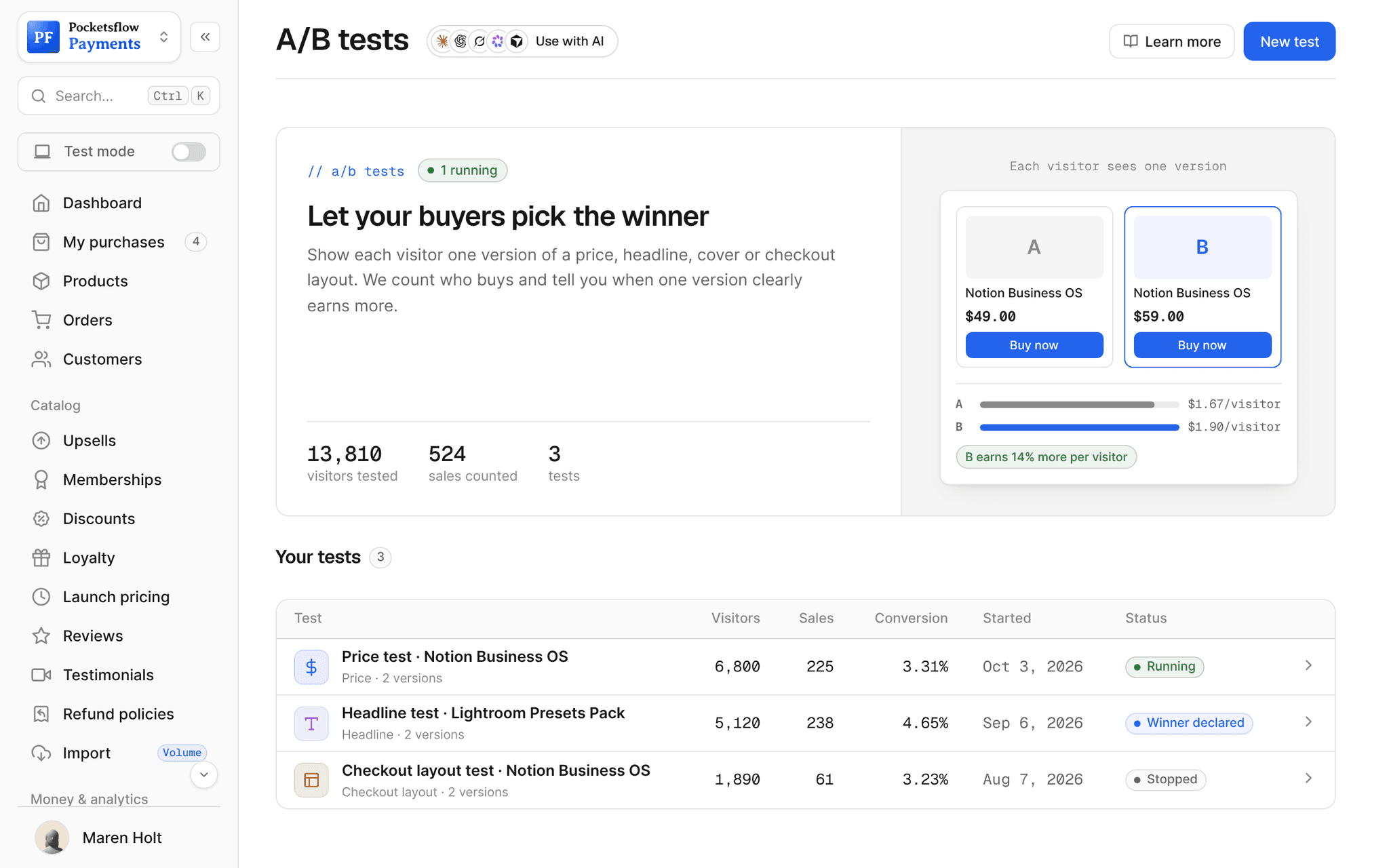Open Checkout layout test row chevron
Screen dimensions: 1389x868
(1308, 778)
